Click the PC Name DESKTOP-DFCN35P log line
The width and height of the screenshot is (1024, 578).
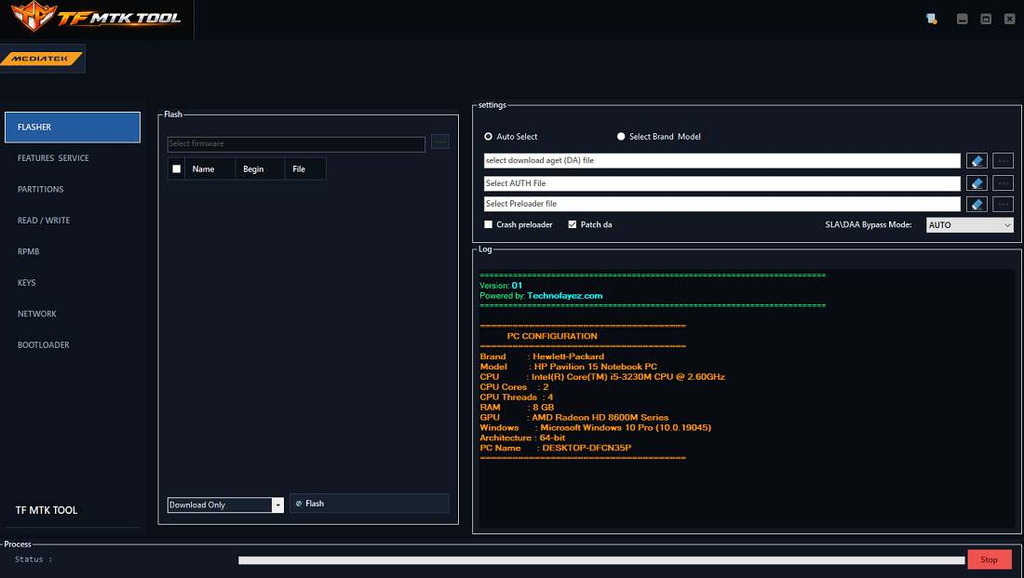[555, 448]
